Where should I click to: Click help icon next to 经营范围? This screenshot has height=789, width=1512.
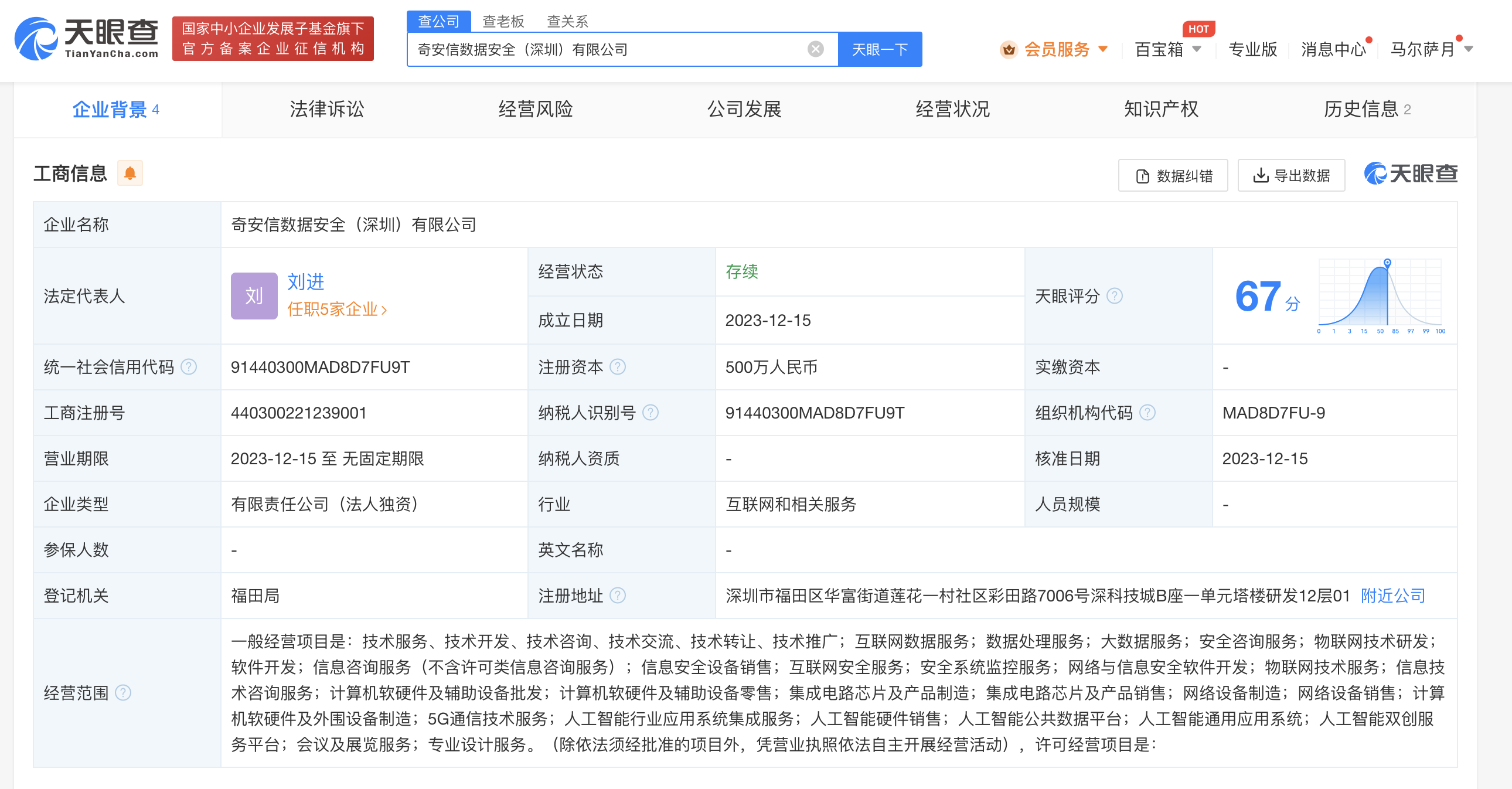coord(122,693)
